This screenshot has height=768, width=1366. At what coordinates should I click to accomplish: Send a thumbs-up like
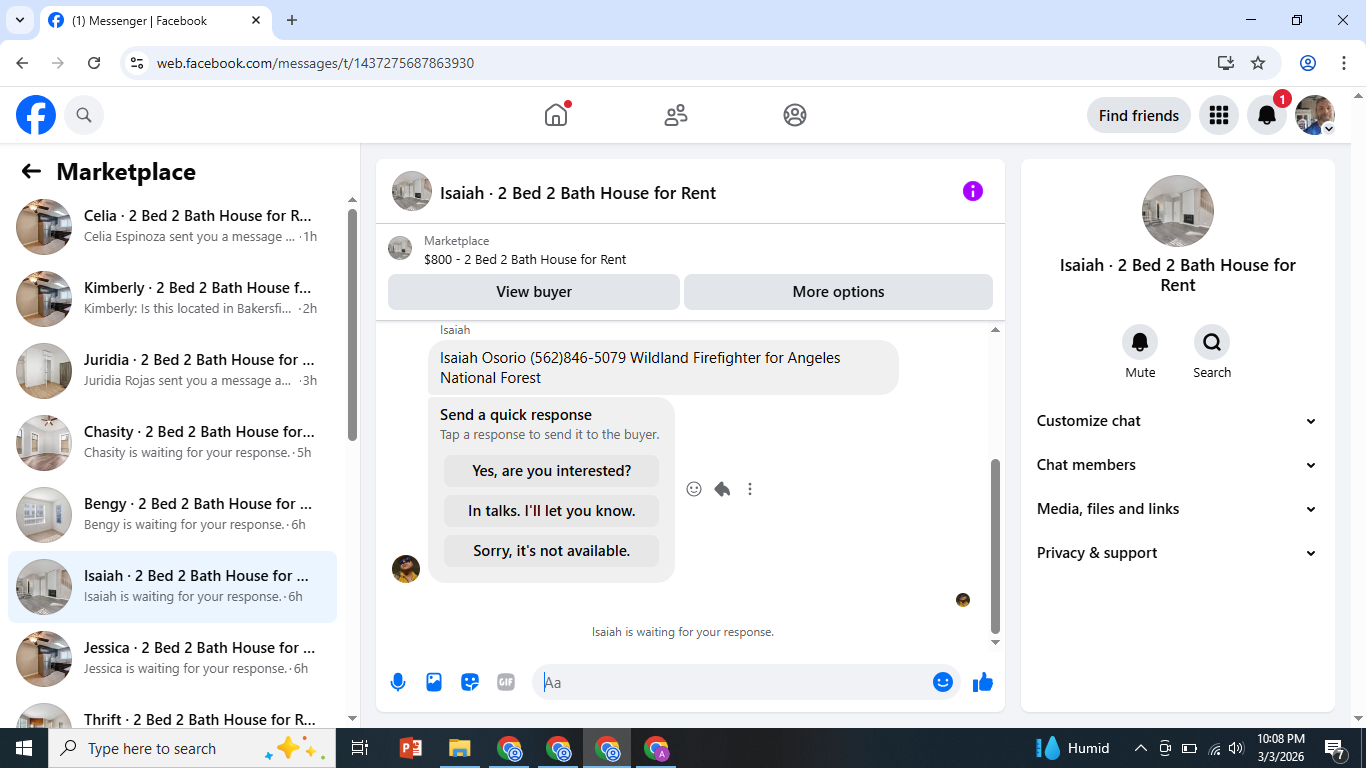click(983, 682)
